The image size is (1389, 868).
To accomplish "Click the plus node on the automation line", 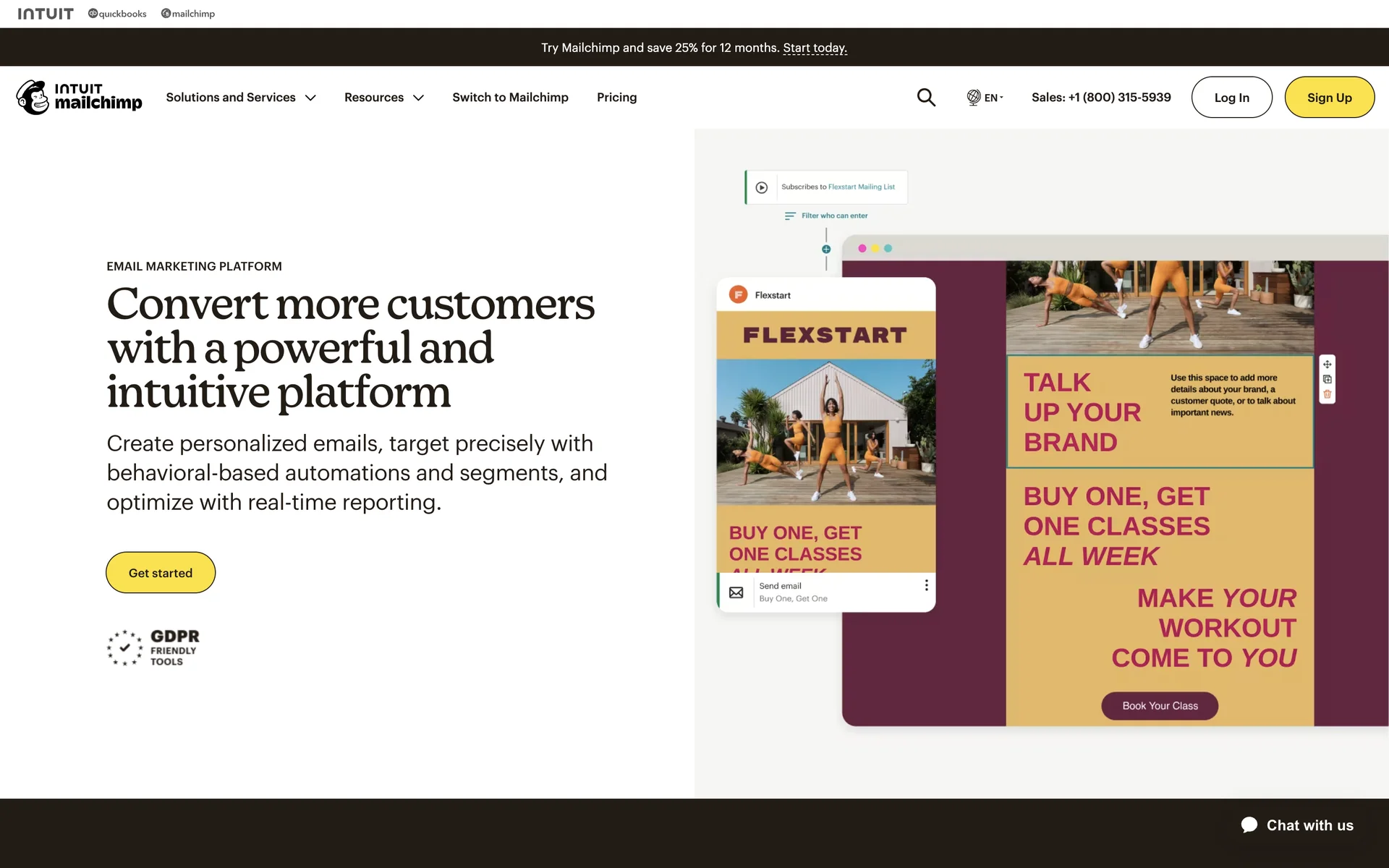I will tap(826, 249).
